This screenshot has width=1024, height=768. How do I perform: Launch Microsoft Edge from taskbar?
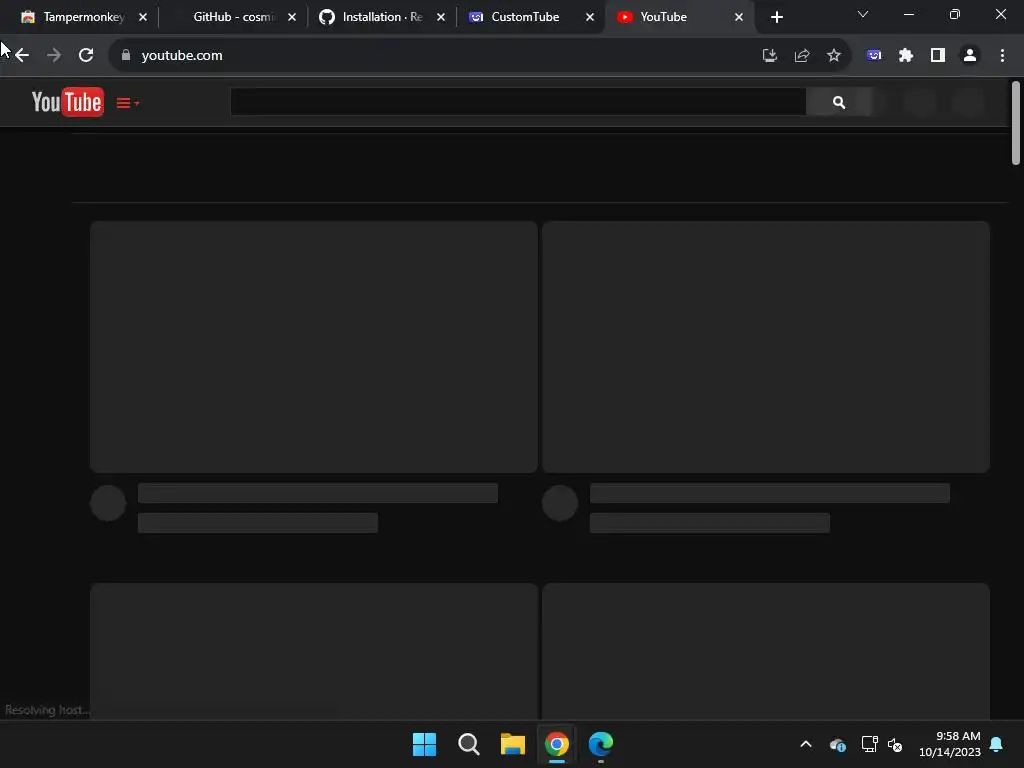coord(601,744)
